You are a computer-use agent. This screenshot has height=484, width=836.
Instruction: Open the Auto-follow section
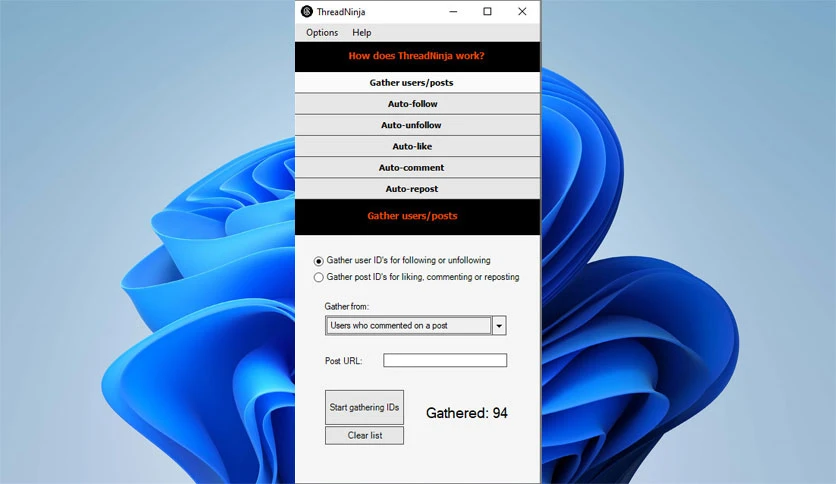(x=417, y=104)
